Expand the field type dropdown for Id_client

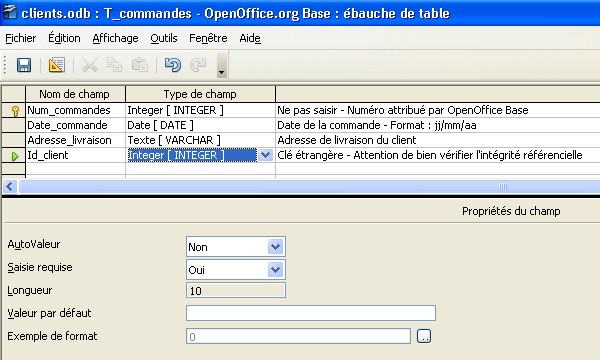click(265, 155)
